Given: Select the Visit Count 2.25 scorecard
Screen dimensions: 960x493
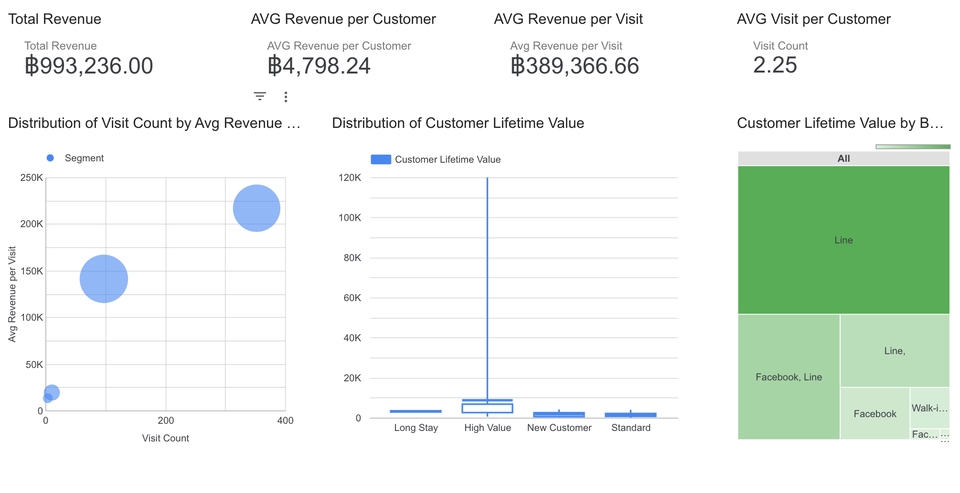Looking at the screenshot, I should click(x=775, y=66).
